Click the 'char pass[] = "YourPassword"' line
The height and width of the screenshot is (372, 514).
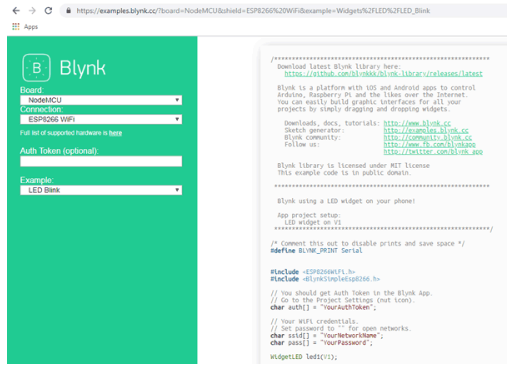pos(322,343)
